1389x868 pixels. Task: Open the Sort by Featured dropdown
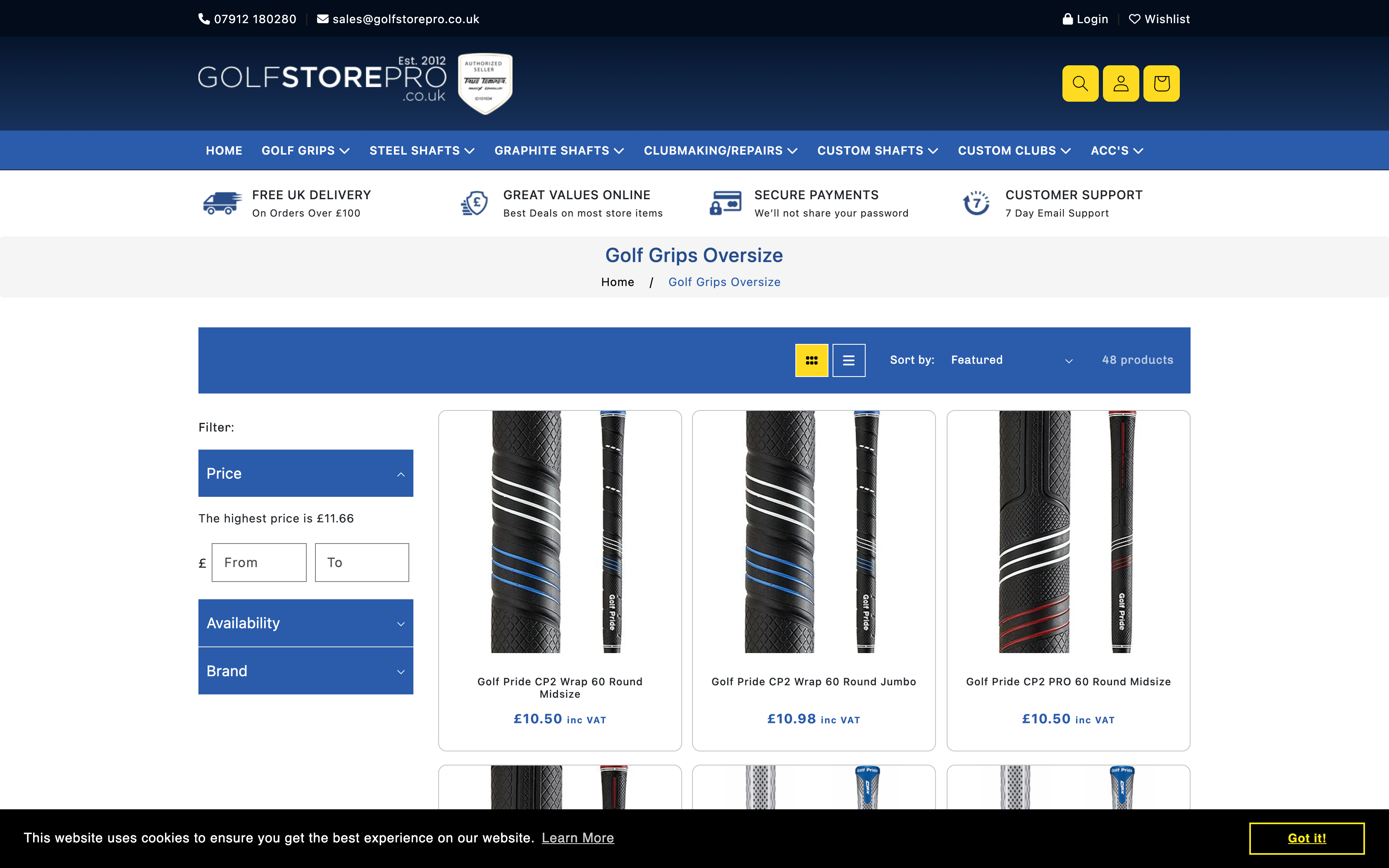coord(1011,360)
